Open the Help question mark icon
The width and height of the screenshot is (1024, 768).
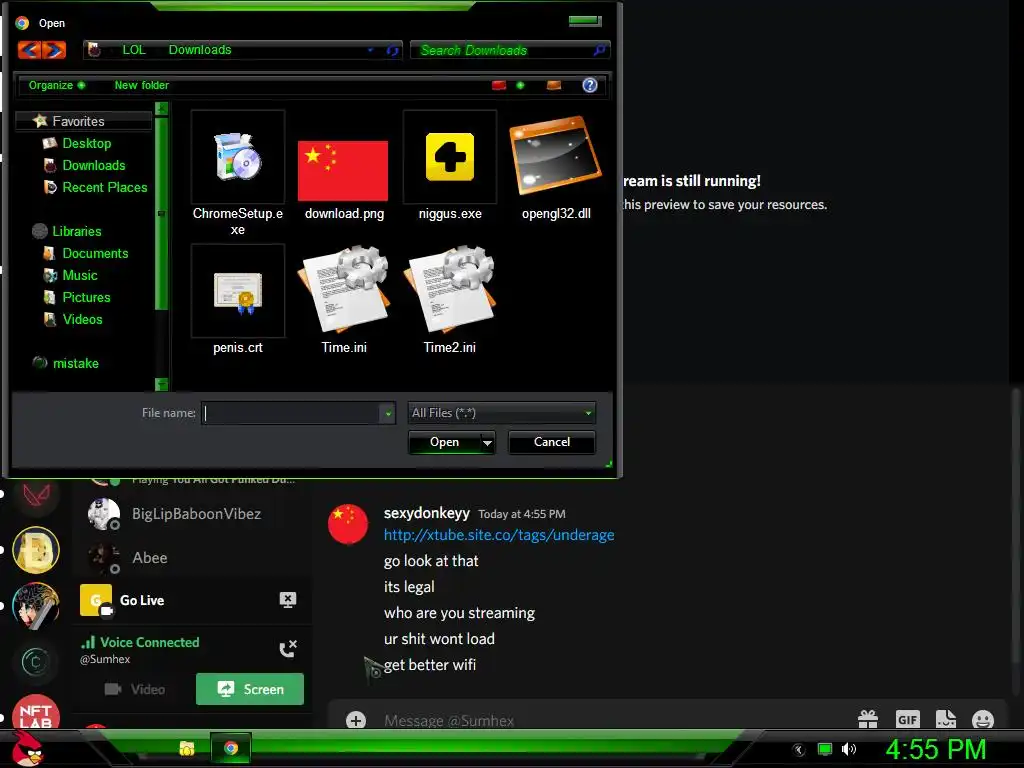click(x=590, y=86)
